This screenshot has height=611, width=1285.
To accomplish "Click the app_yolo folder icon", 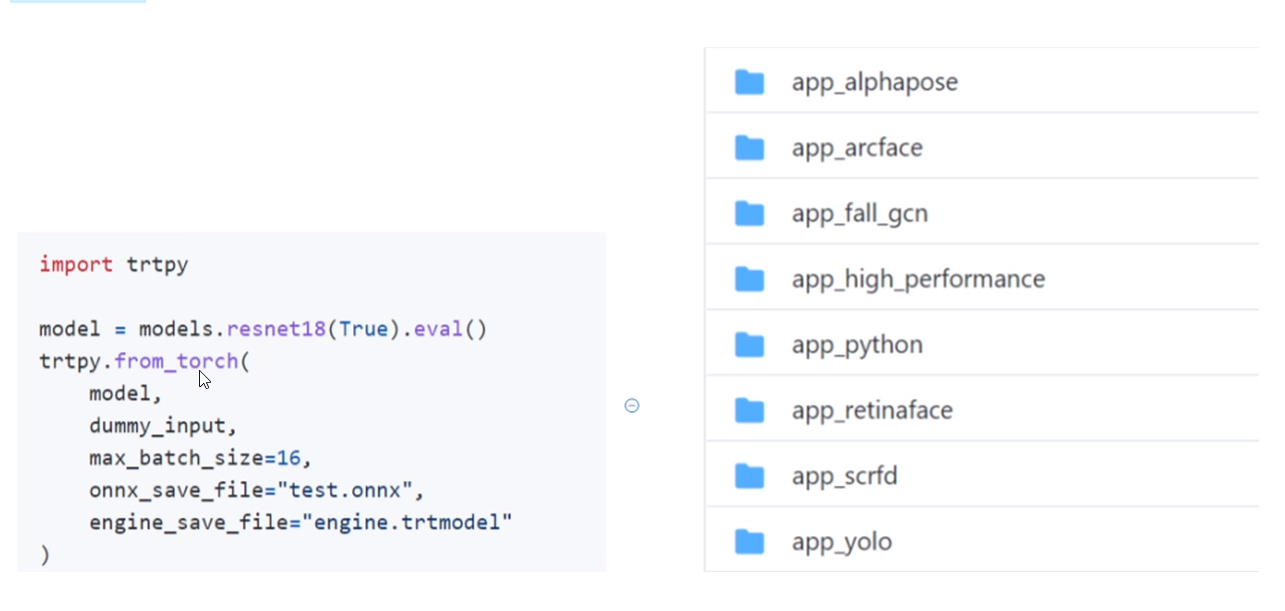I will point(749,542).
